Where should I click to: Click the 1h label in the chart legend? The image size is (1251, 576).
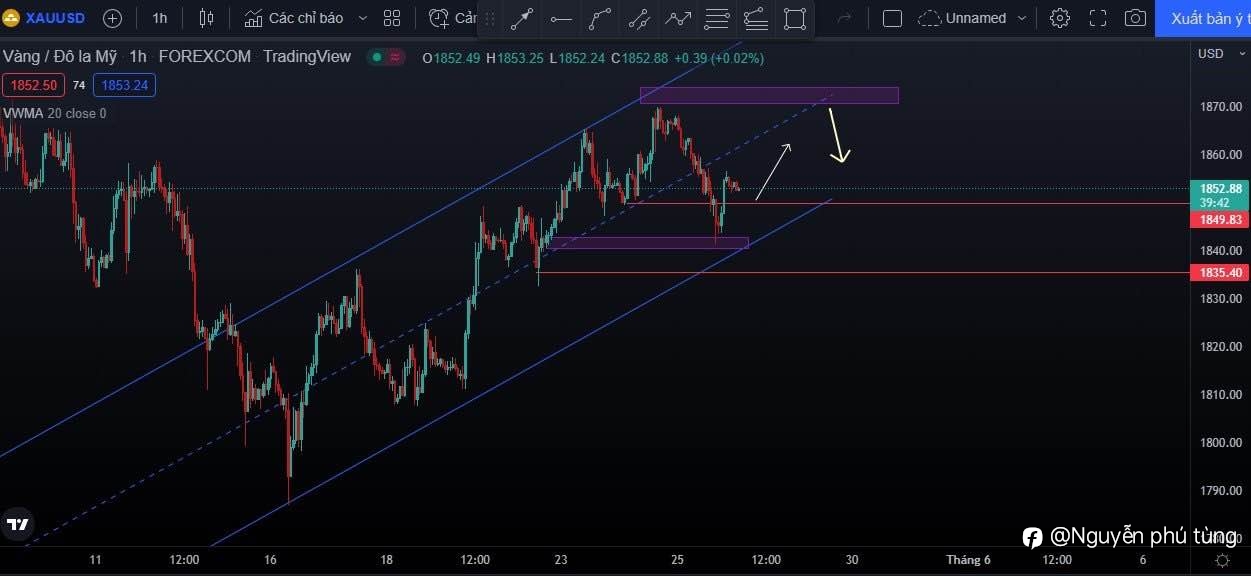click(x=138, y=57)
